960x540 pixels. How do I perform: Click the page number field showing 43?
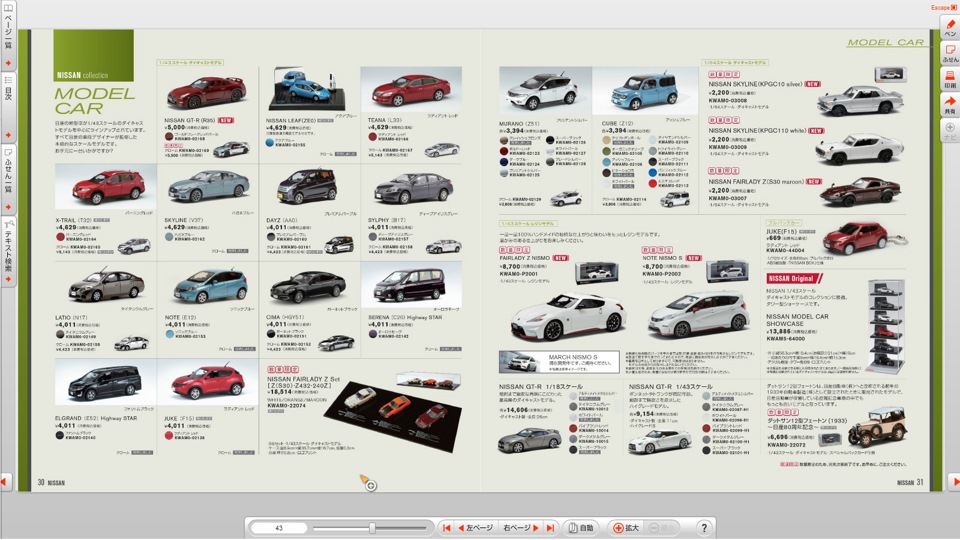click(x=279, y=528)
